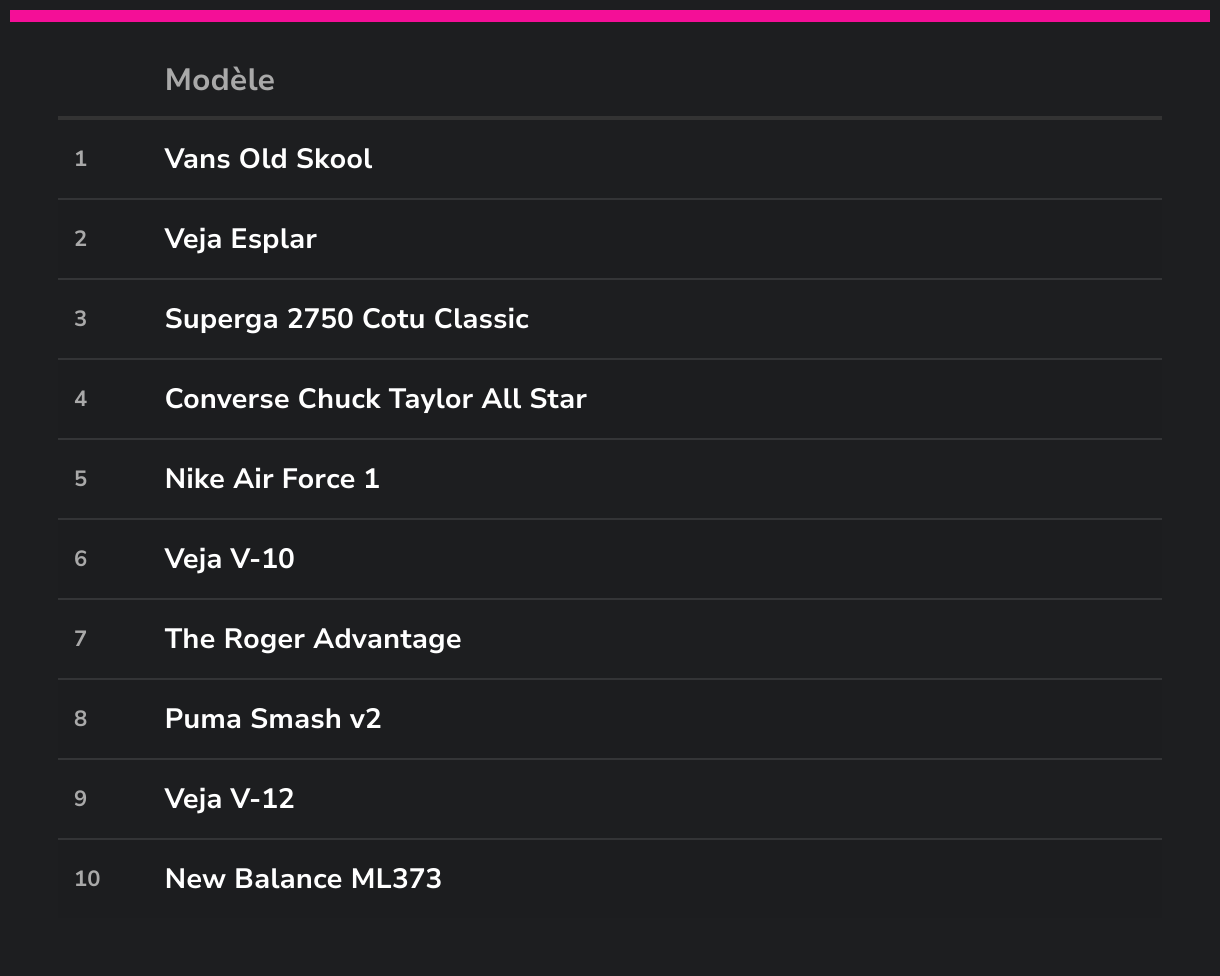The image size is (1220, 976).
Task: Select the Puma Smash v2 row
Action: (609, 719)
